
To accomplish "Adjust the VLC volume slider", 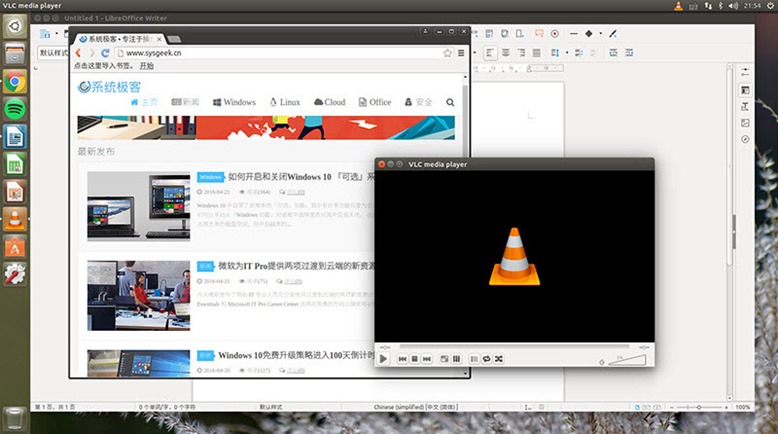I will (630, 358).
